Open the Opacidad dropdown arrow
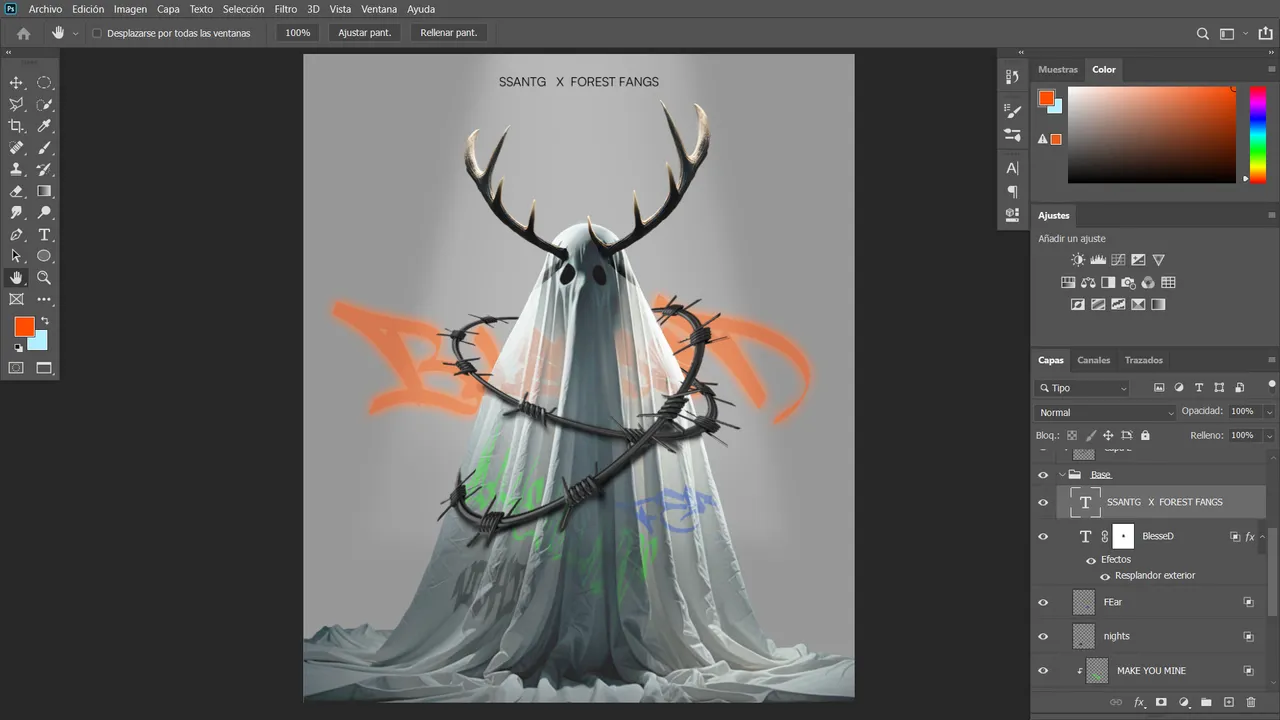The width and height of the screenshot is (1280, 720). tap(1269, 412)
